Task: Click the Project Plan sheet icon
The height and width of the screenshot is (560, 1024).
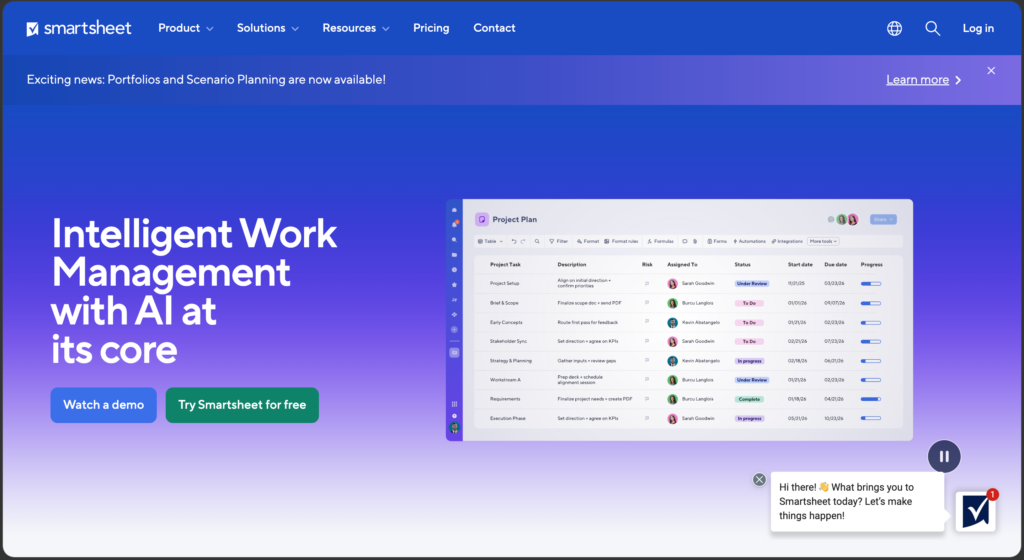Action: tap(482, 219)
